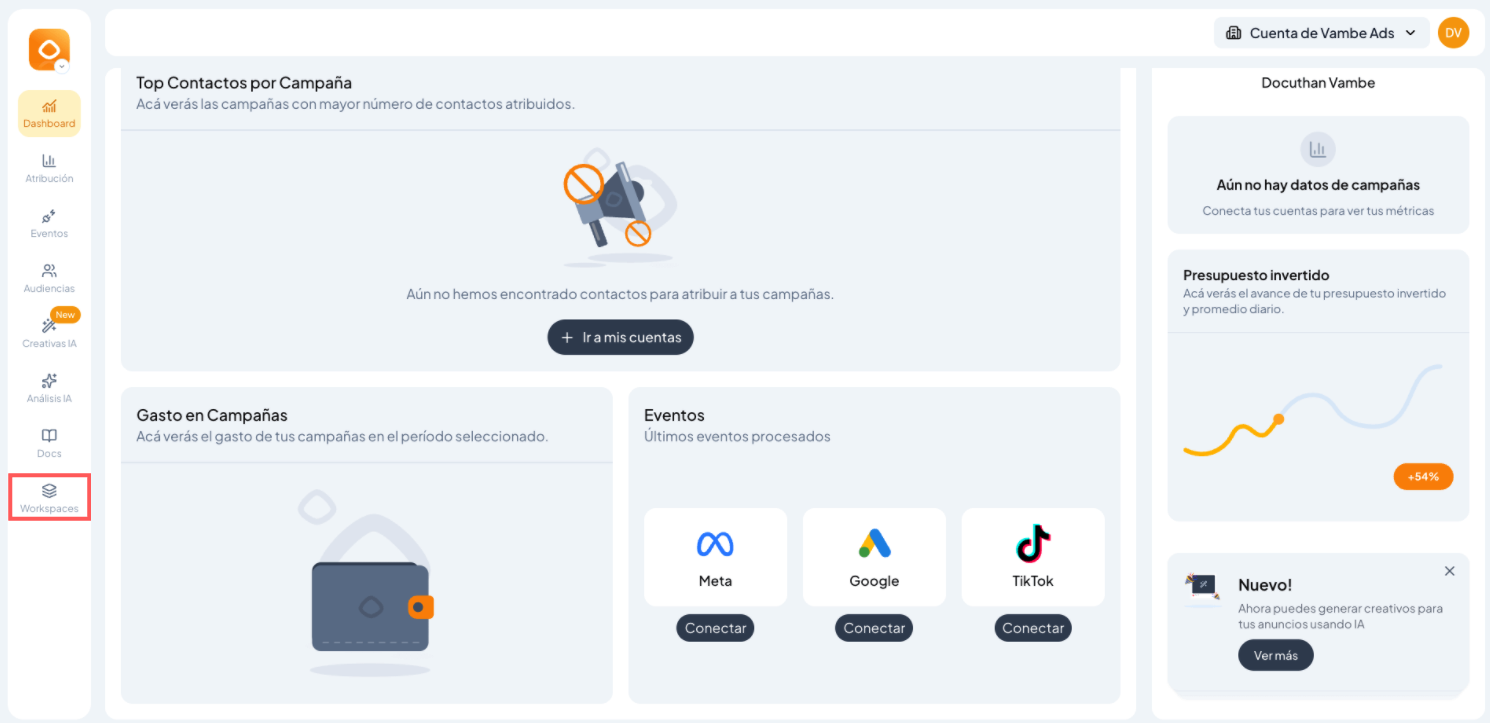The image size is (1490, 723).
Task: Click the Ir a mis cuentas button
Action: [x=620, y=338]
